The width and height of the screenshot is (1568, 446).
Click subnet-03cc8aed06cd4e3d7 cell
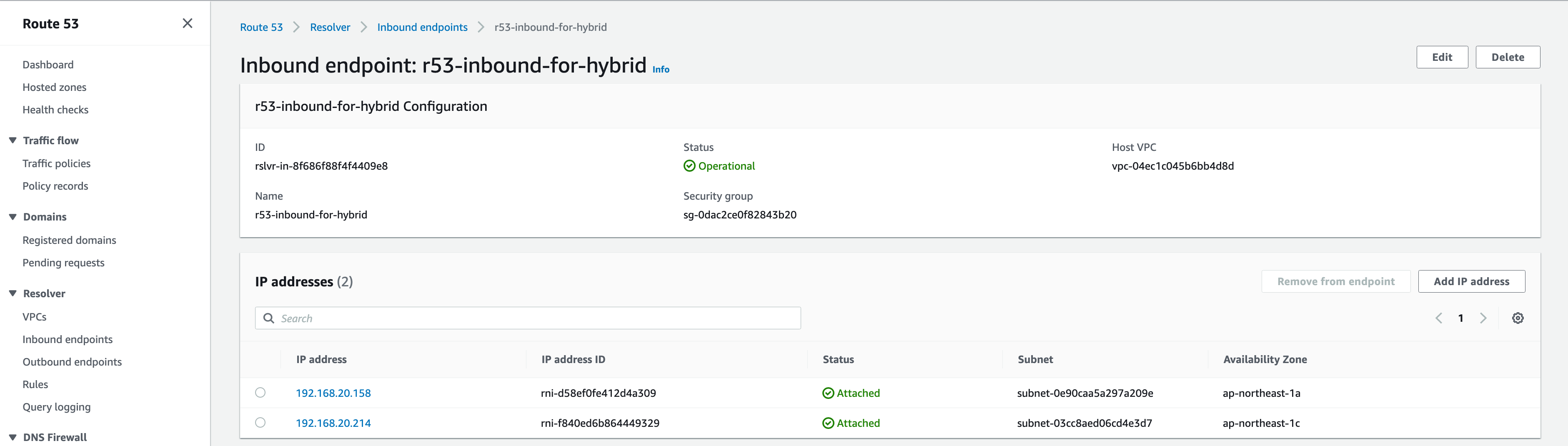(x=1085, y=423)
